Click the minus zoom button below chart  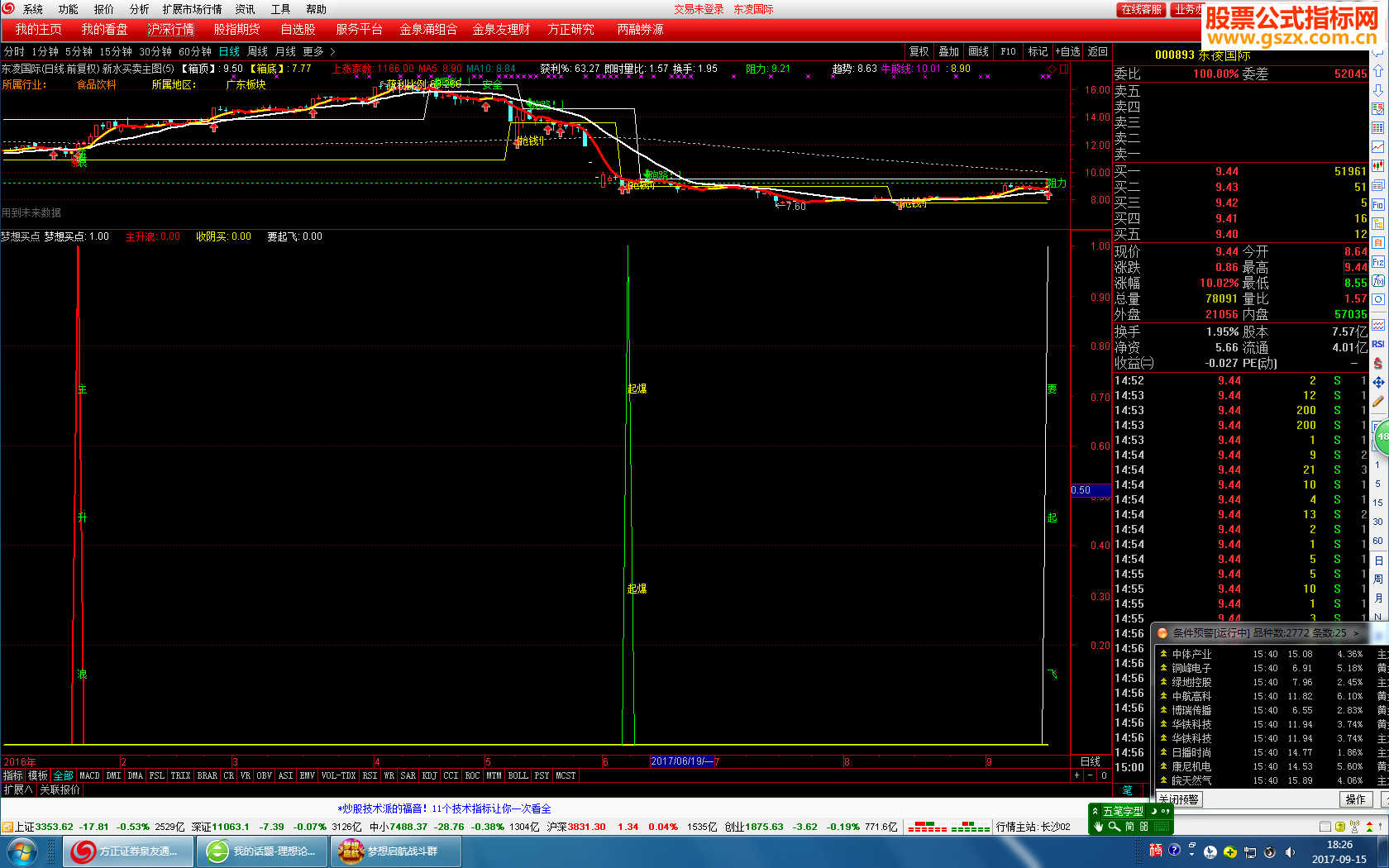click(x=1090, y=775)
